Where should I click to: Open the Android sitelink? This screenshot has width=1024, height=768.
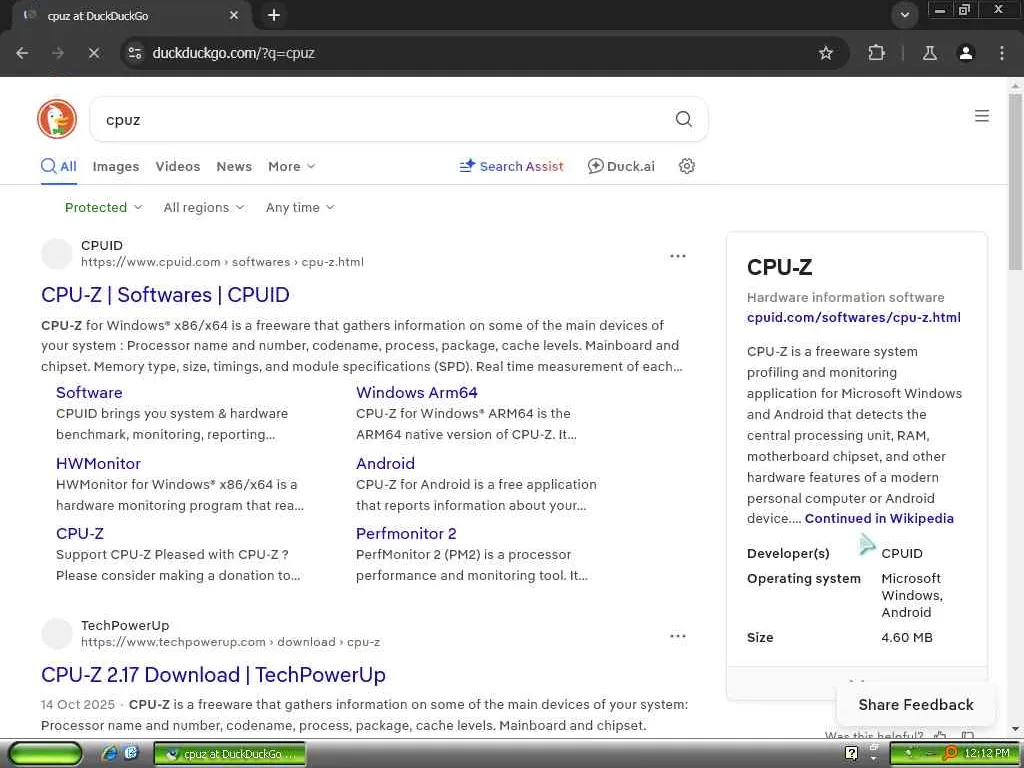click(x=385, y=464)
